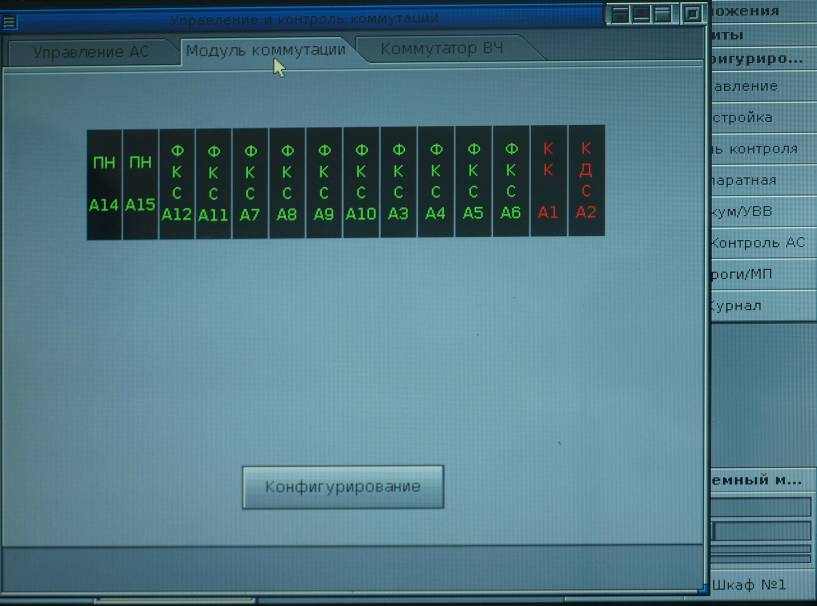Open the …стройка side menu item
This screenshot has width=817, height=606.
coord(764,118)
